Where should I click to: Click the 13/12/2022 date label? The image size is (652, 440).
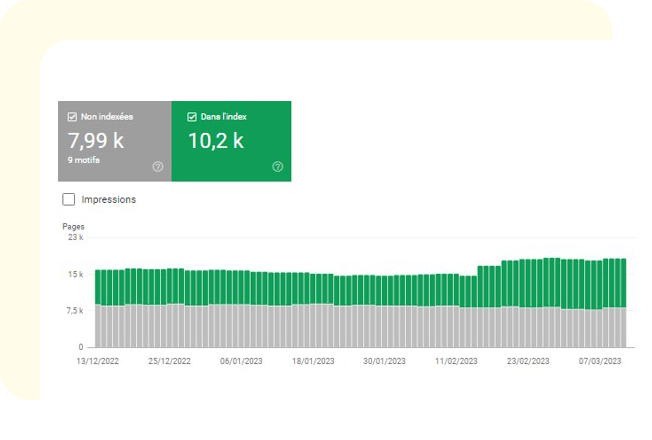click(x=98, y=361)
